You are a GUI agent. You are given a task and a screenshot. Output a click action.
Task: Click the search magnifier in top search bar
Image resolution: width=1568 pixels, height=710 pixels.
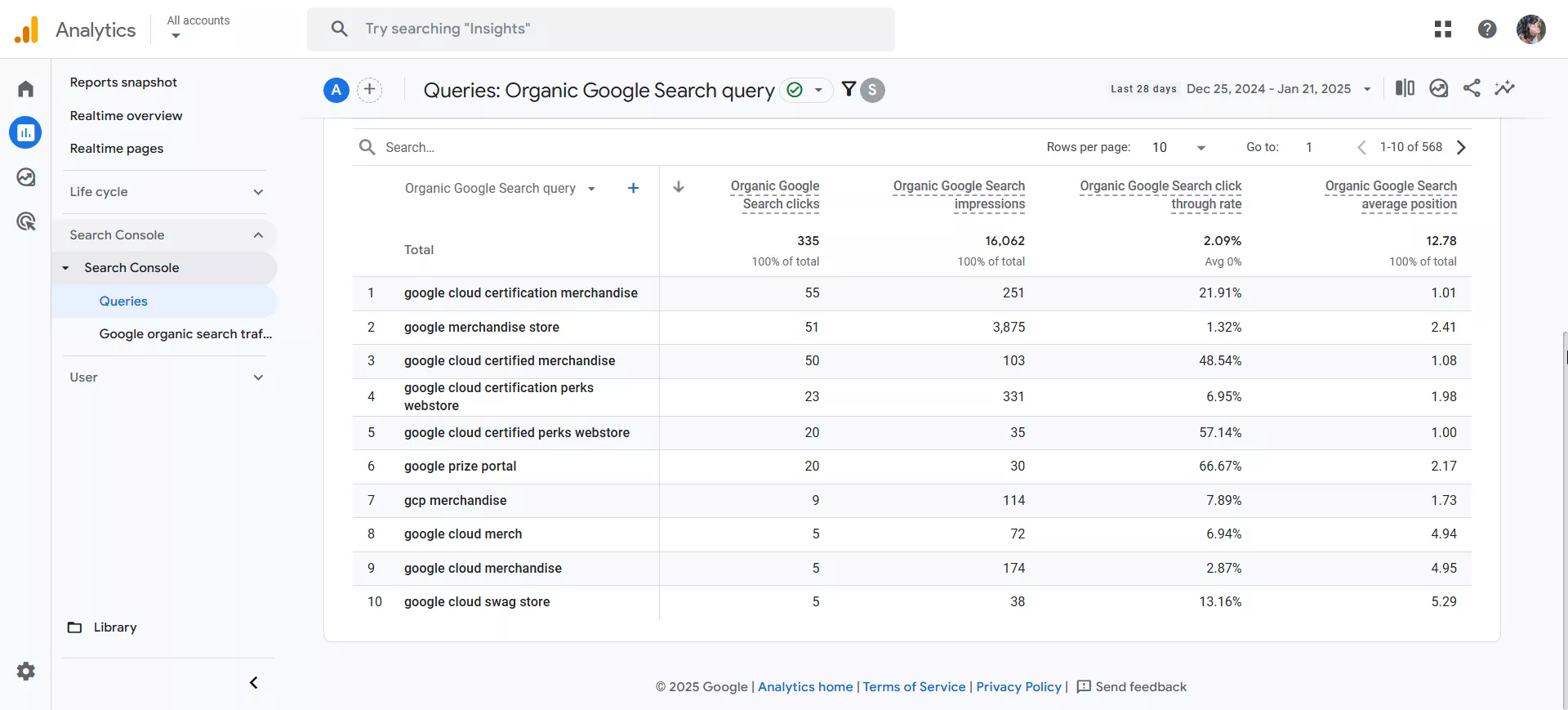tap(340, 29)
